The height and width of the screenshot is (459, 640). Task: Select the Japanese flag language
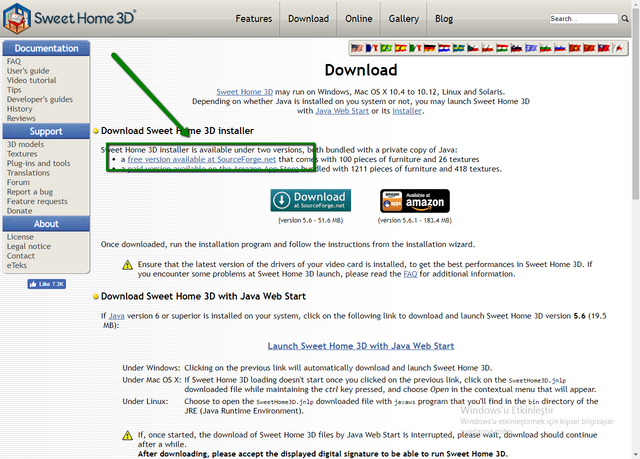point(619,48)
